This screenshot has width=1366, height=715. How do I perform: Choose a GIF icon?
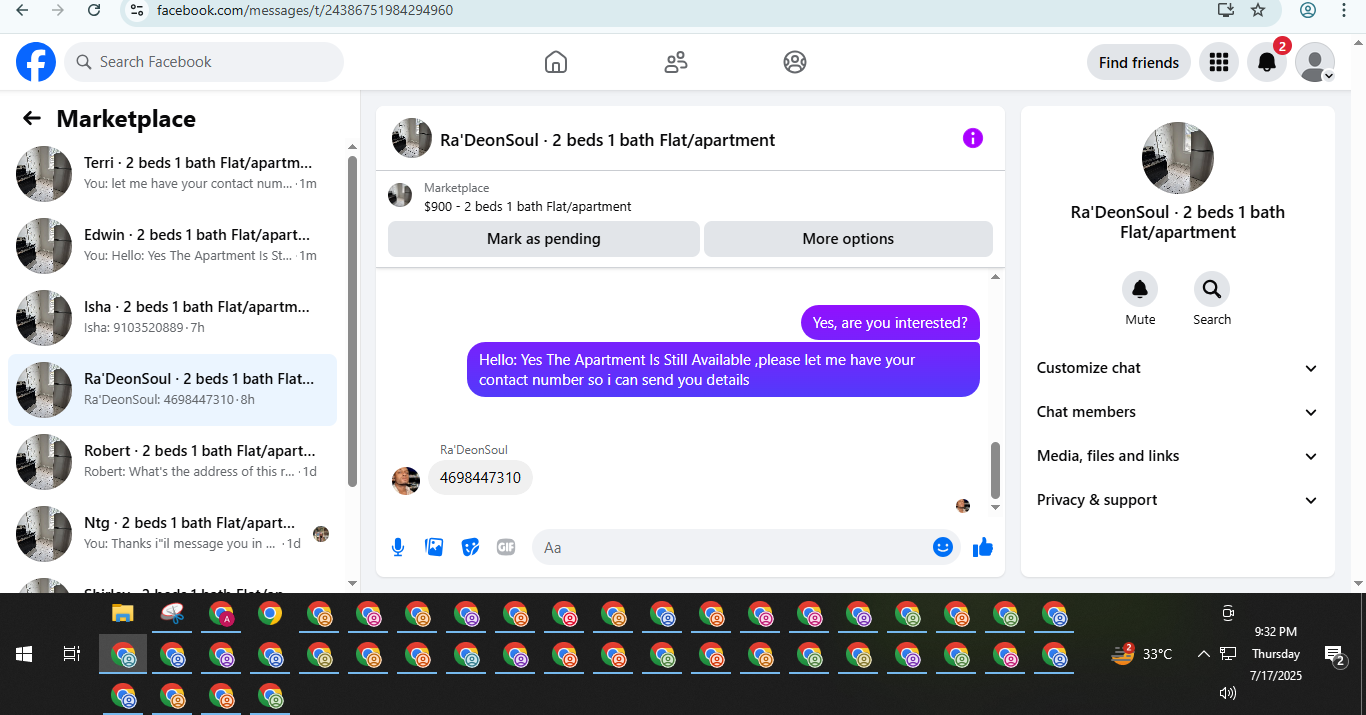point(506,547)
